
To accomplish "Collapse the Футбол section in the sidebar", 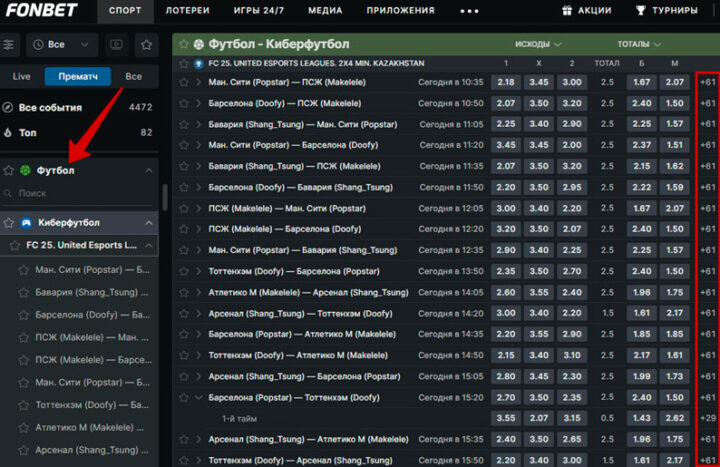I will (x=149, y=171).
